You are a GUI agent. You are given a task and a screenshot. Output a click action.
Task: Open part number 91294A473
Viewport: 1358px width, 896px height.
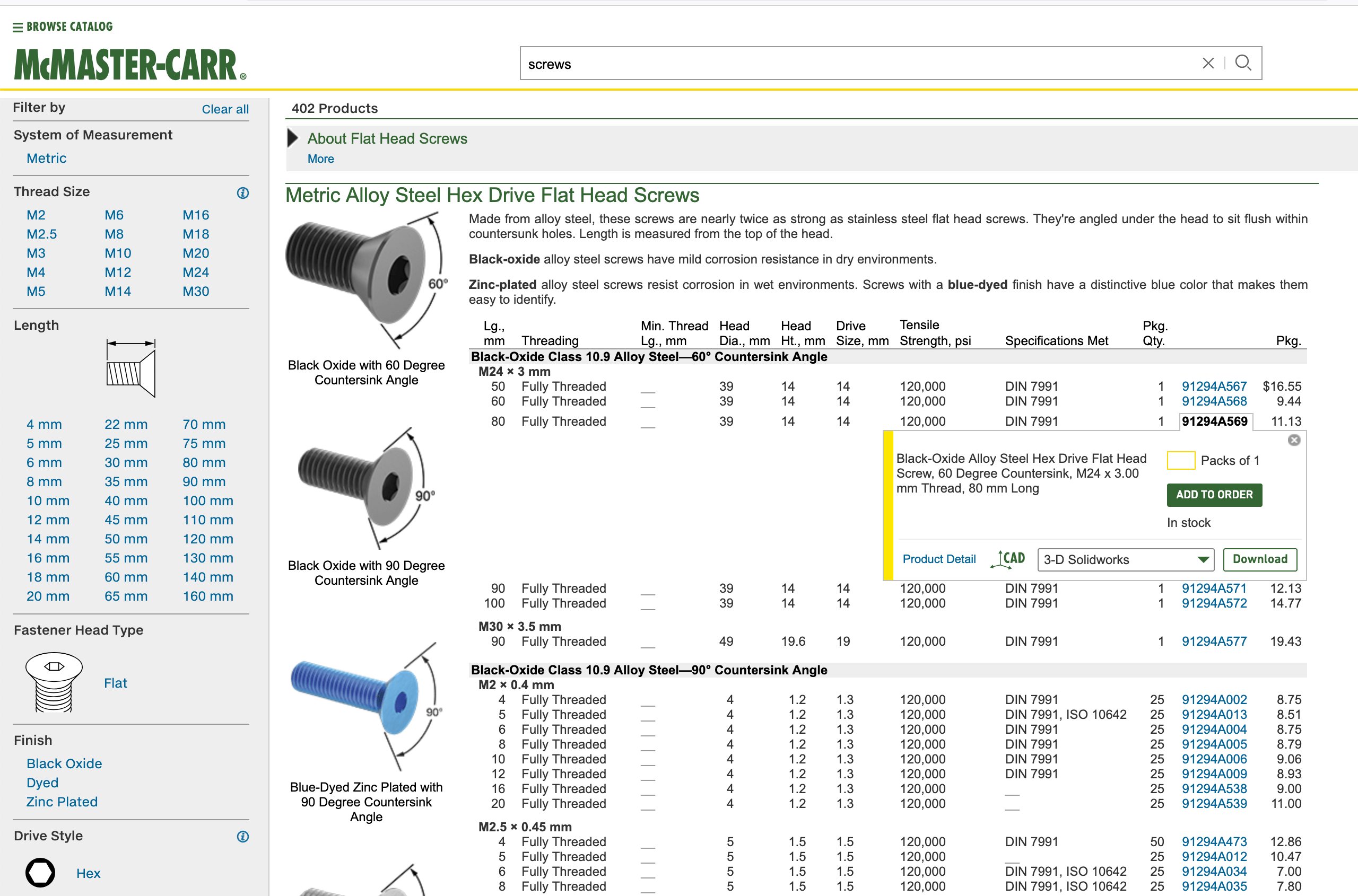tap(1214, 842)
